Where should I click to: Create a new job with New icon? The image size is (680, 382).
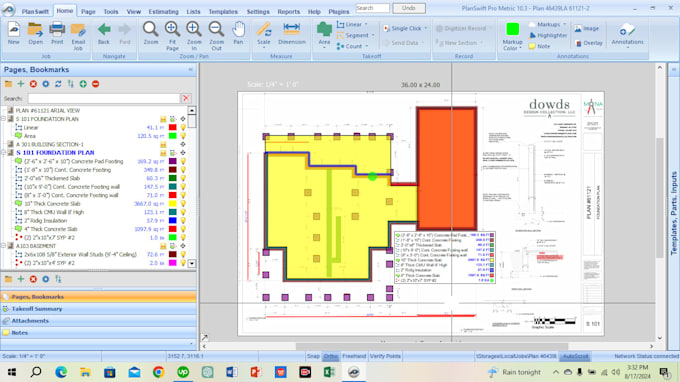(x=13, y=33)
